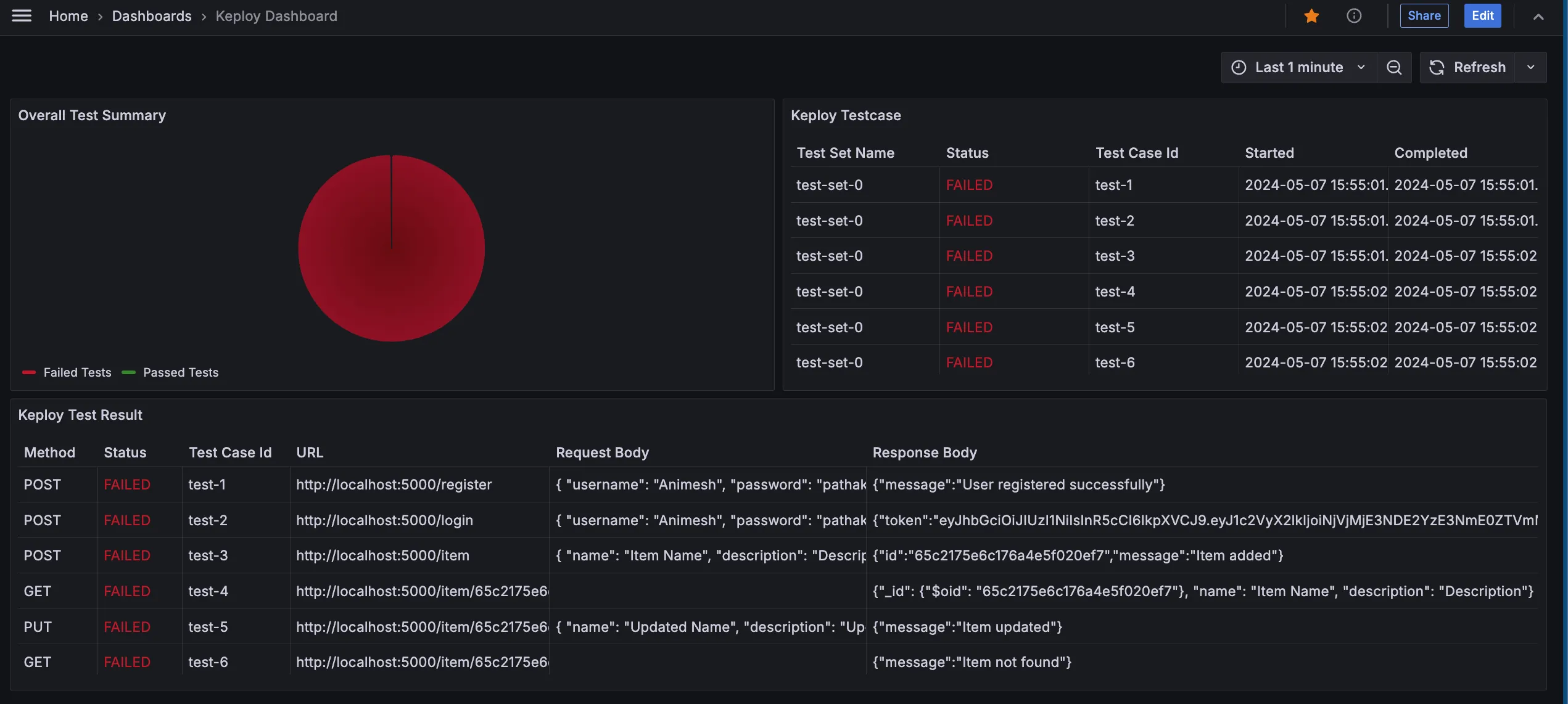Image resolution: width=1568 pixels, height=704 pixels.
Task: Click "User registered successfully" response cell
Action: pyautogui.click(x=1202, y=485)
